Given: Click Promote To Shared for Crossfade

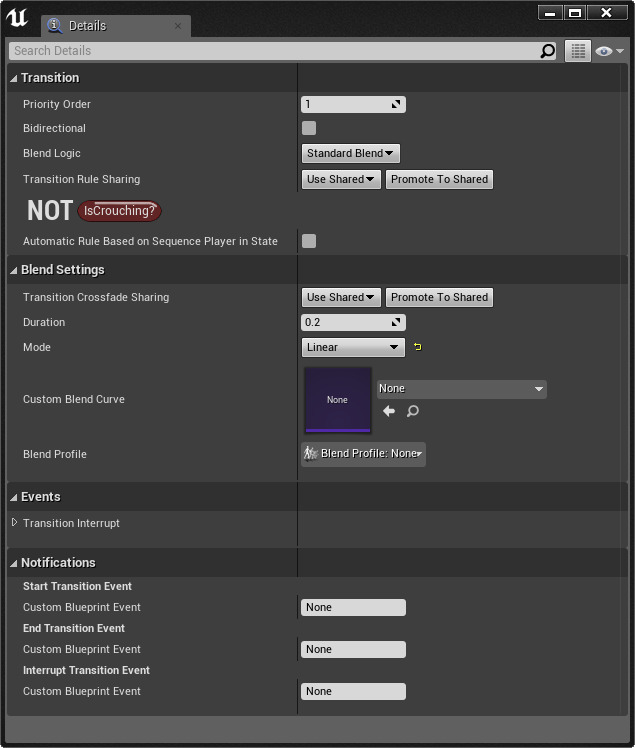Looking at the screenshot, I should coord(439,297).
